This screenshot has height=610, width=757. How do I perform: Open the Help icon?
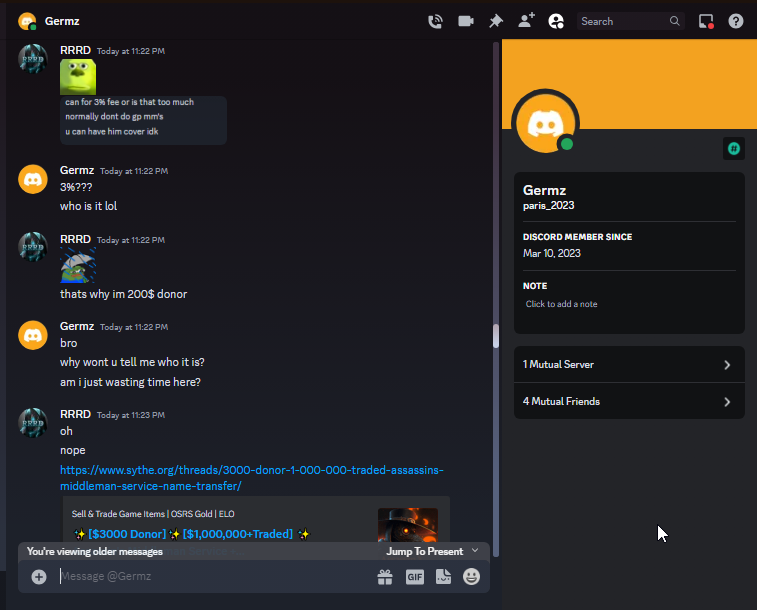point(736,21)
